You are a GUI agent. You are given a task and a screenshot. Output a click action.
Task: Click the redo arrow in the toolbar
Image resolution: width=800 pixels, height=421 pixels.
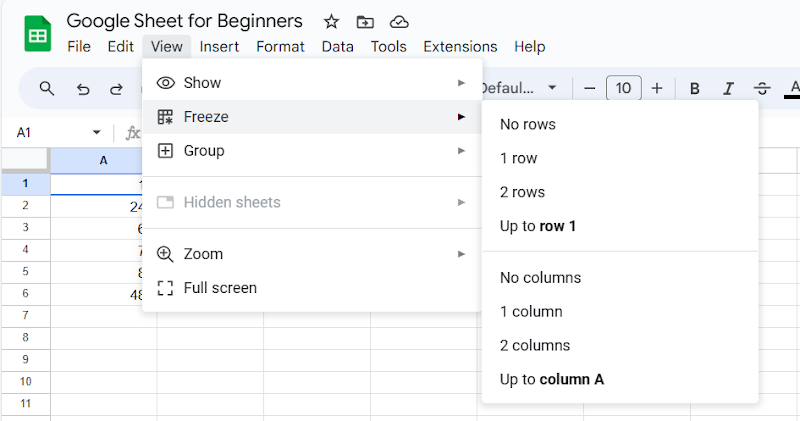click(116, 90)
